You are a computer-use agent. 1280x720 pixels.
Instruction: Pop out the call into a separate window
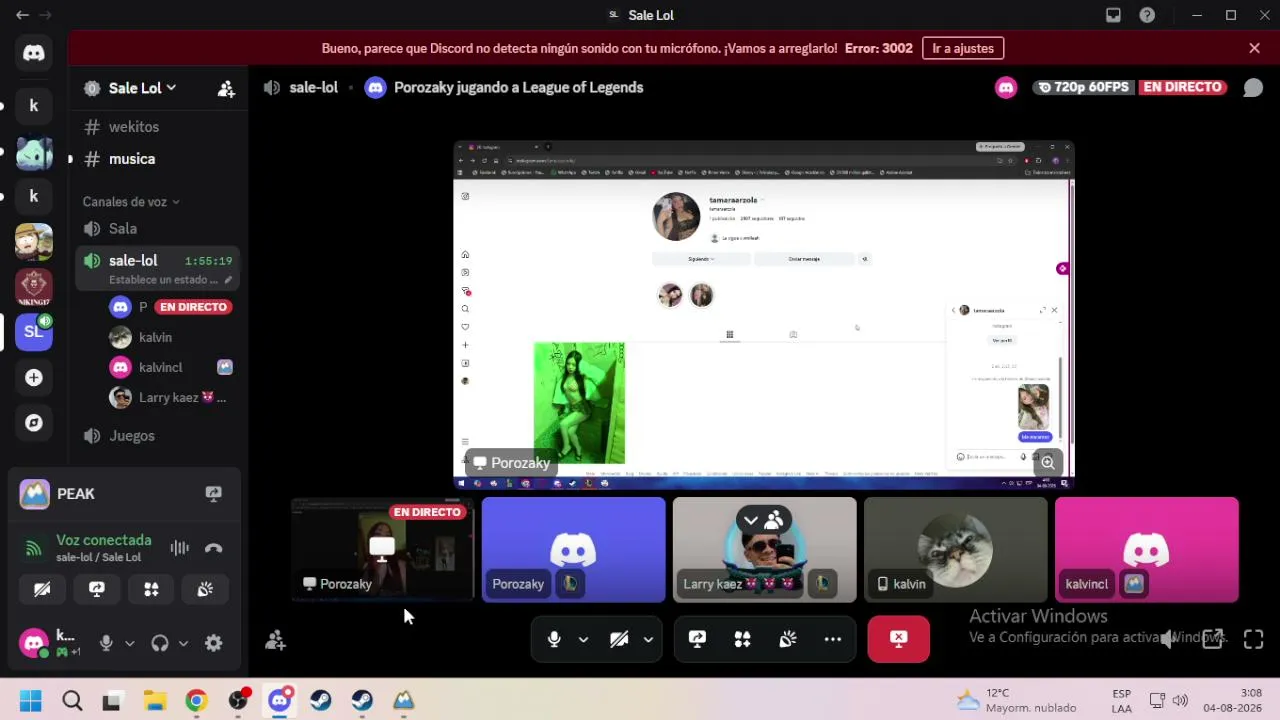[x=1212, y=639]
